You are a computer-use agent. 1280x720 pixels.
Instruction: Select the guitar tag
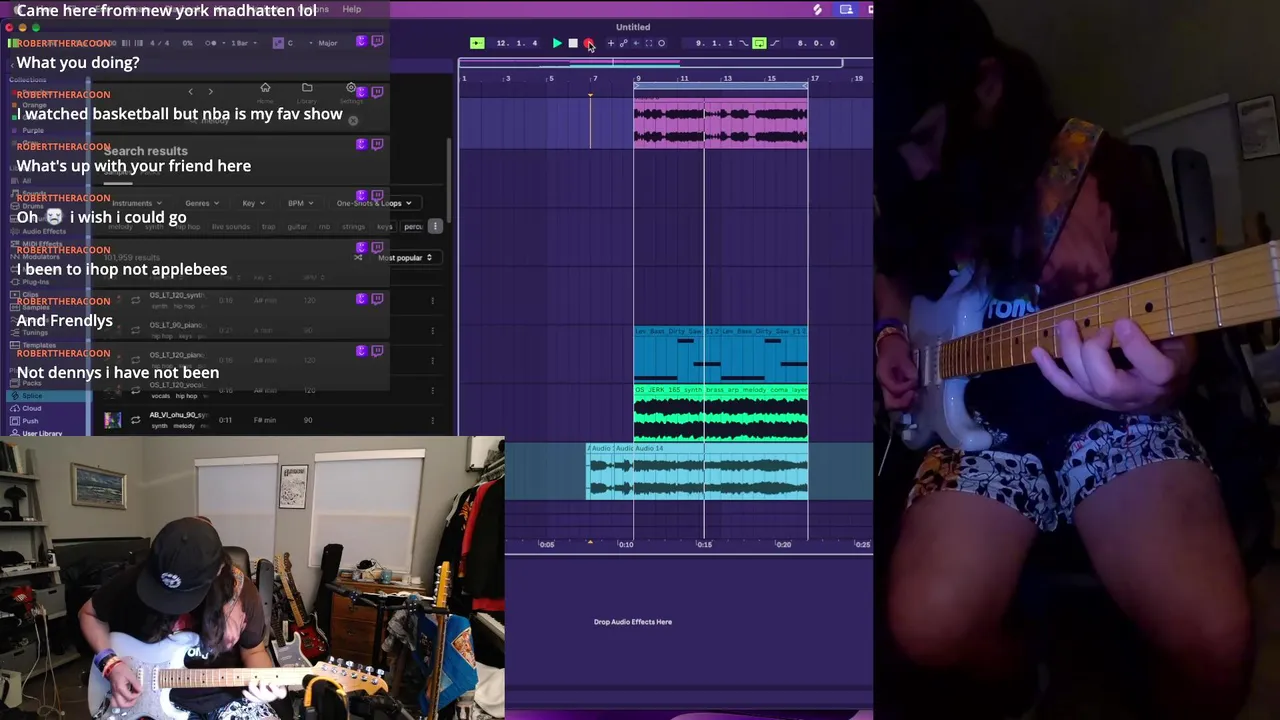297,227
